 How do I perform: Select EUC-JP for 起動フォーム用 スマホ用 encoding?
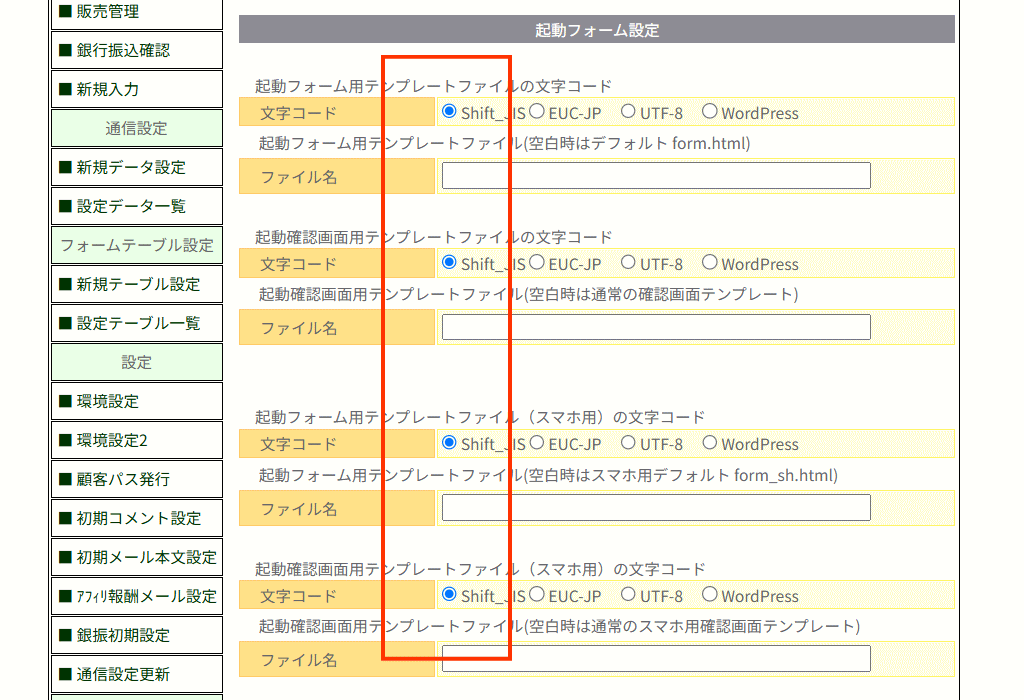[x=537, y=443]
